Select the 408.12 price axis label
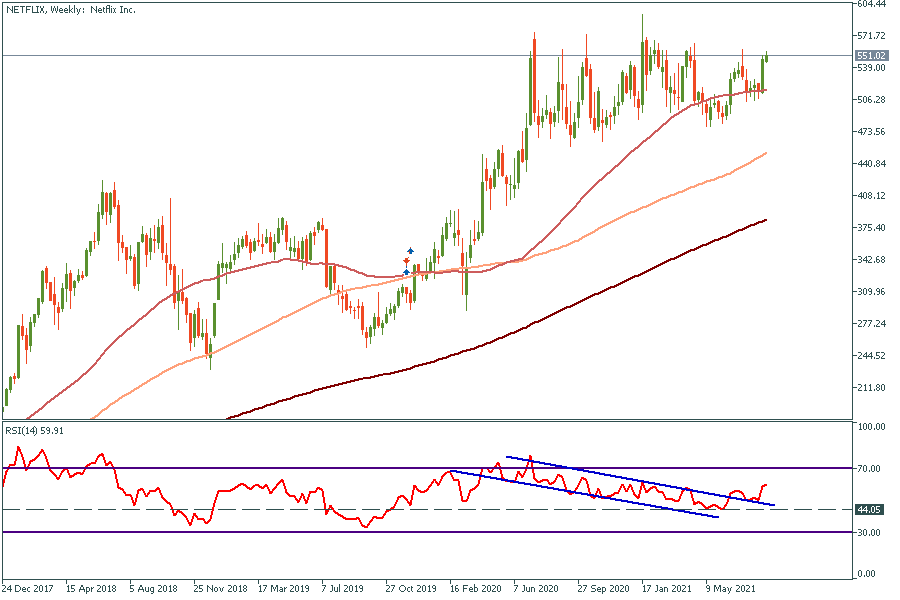The image size is (900, 600). point(872,196)
